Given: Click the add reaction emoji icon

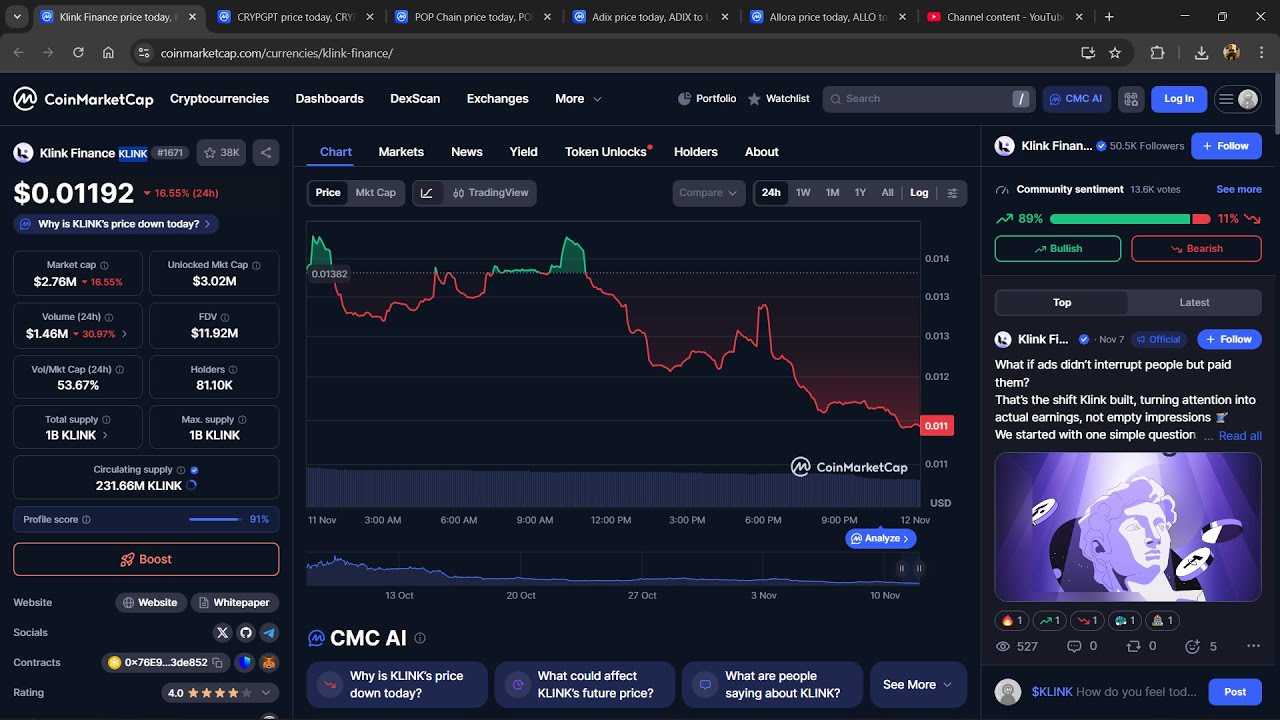Looking at the screenshot, I should 1192,646.
